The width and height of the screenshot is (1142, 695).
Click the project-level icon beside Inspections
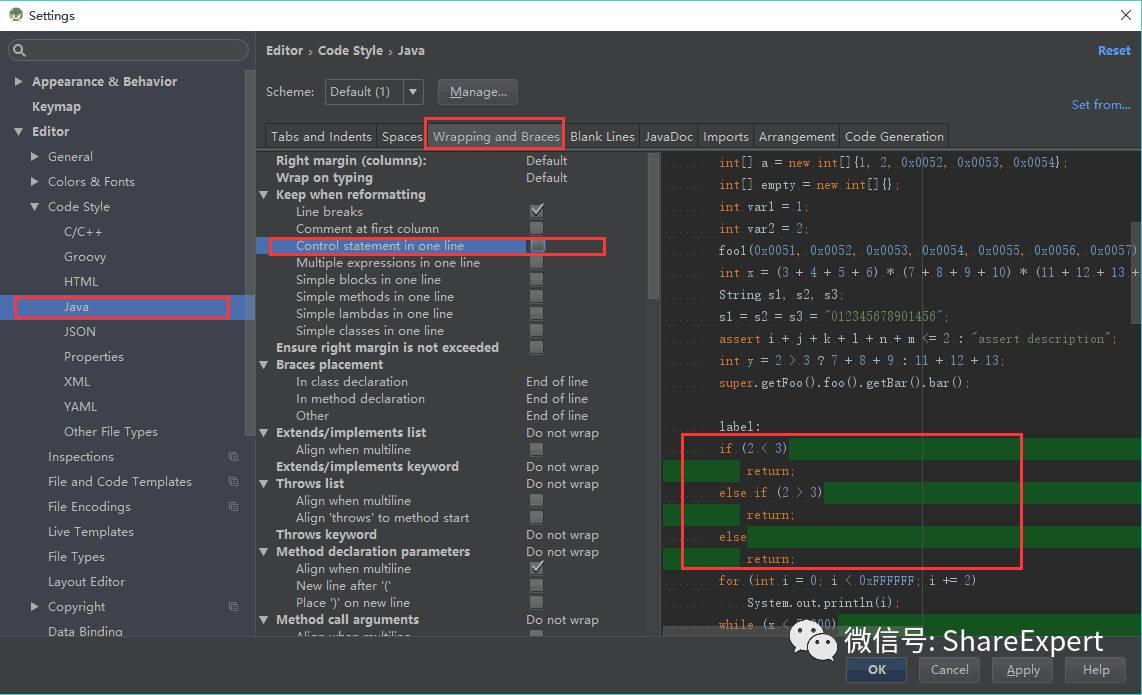click(233, 457)
